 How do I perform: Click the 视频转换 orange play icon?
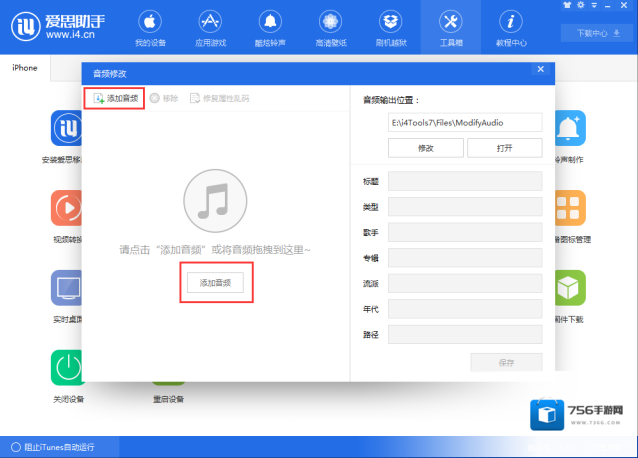[68, 207]
